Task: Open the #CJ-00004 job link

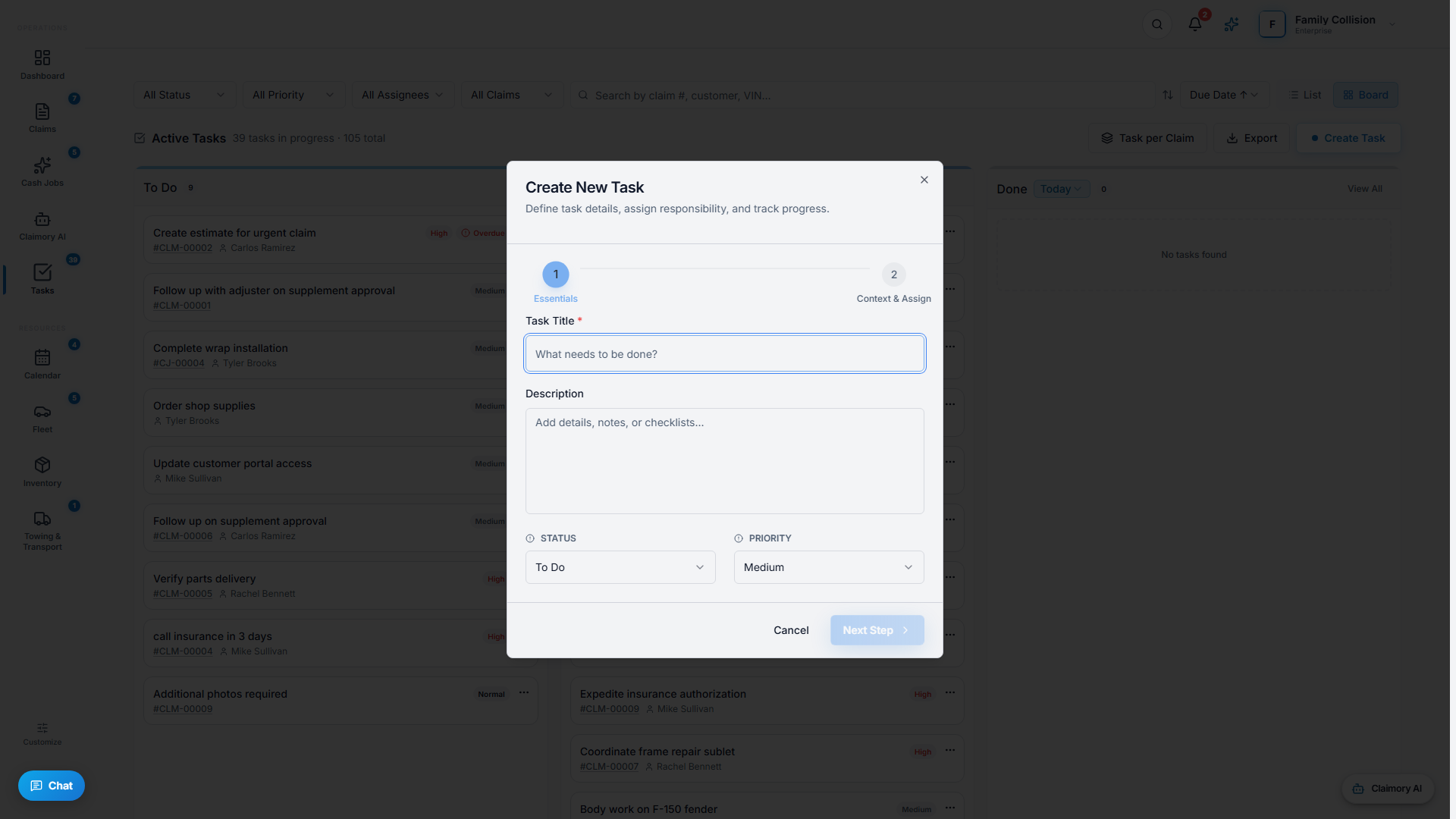Action: [x=179, y=363]
